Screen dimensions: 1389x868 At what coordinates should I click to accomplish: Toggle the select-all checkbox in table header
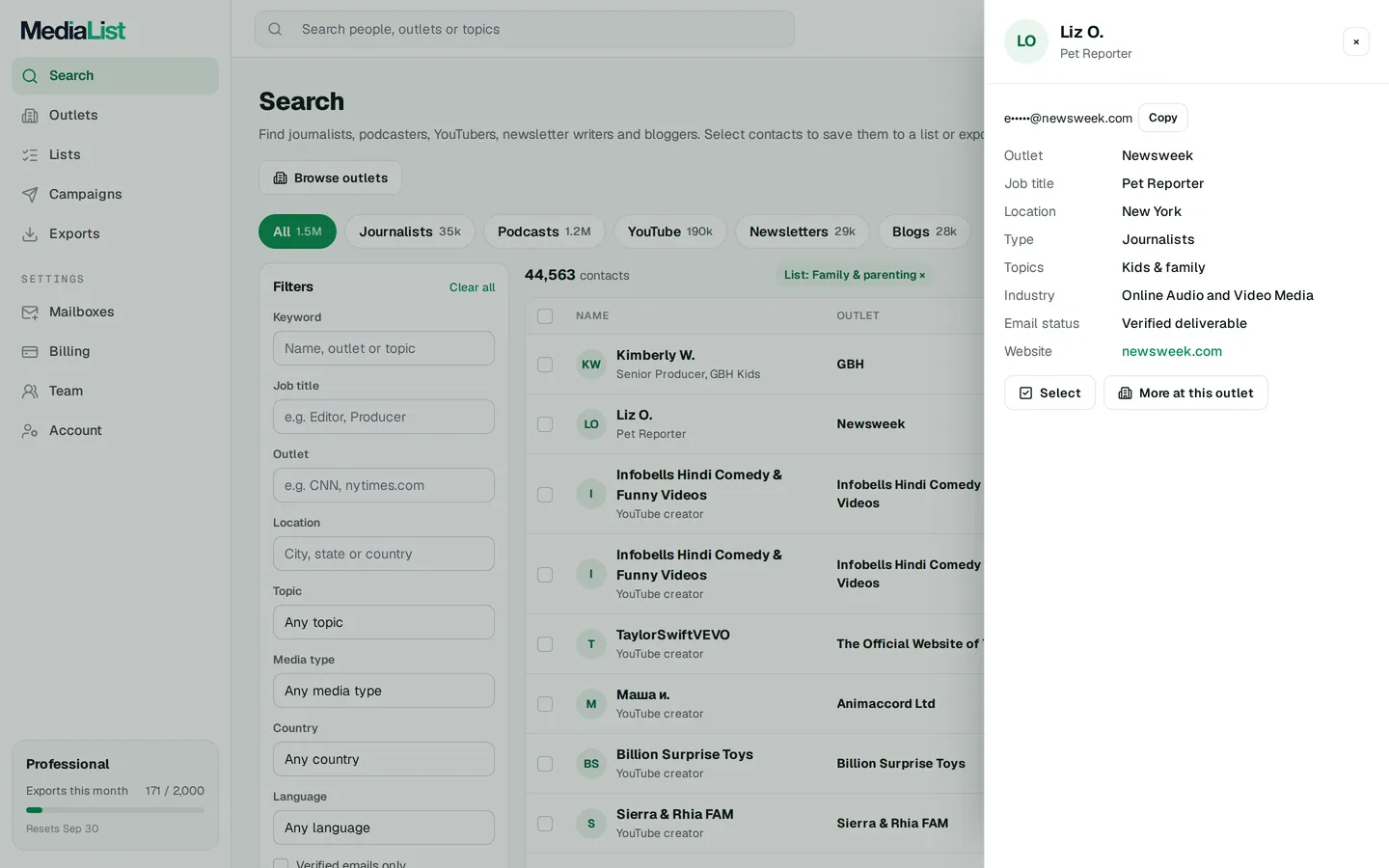[545, 316]
